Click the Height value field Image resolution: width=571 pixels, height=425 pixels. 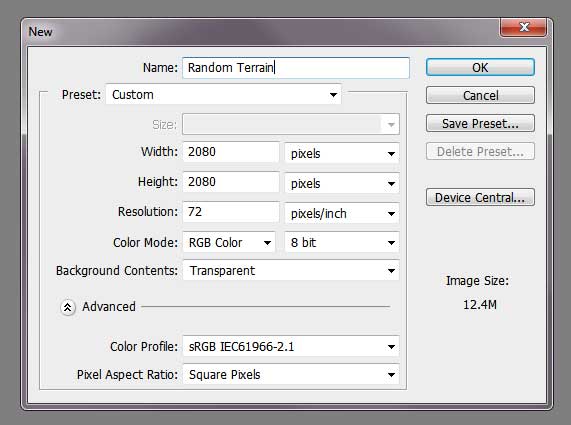pos(231,182)
